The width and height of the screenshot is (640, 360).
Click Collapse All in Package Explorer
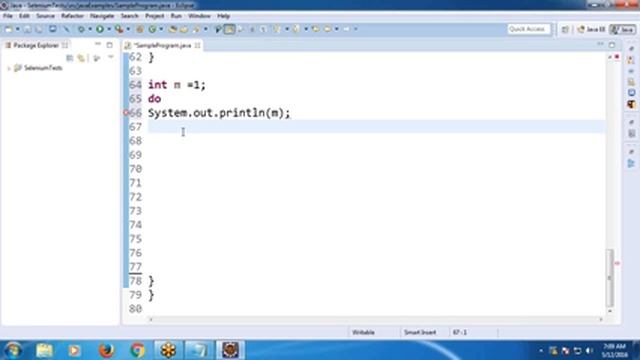[x=70, y=58]
